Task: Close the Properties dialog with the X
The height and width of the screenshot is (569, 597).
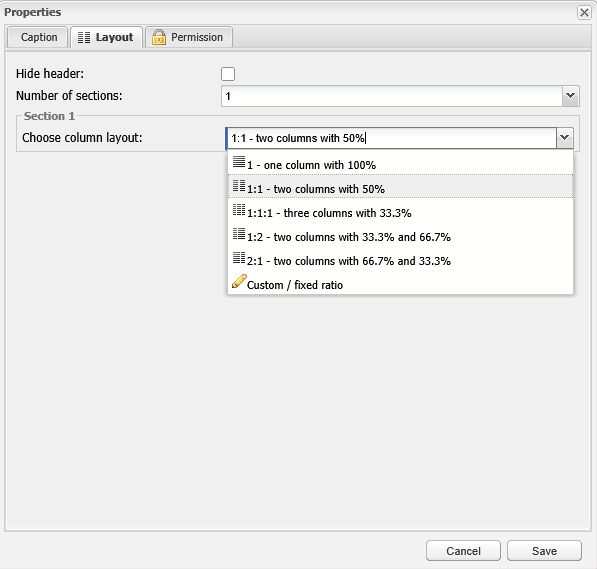Action: (584, 13)
